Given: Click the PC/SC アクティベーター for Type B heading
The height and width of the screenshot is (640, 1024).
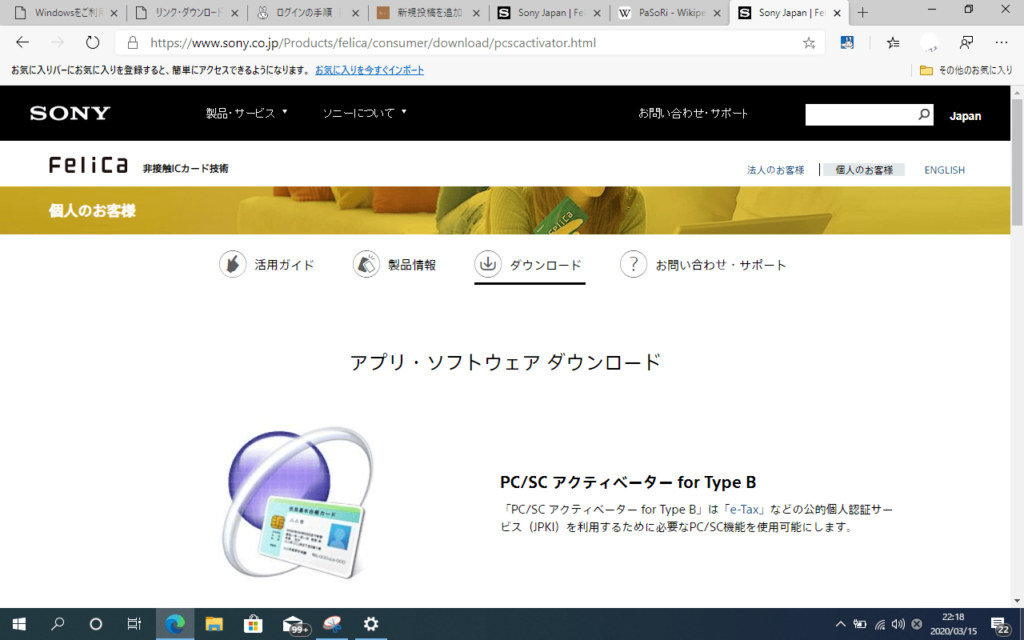Looking at the screenshot, I should pos(628,482).
